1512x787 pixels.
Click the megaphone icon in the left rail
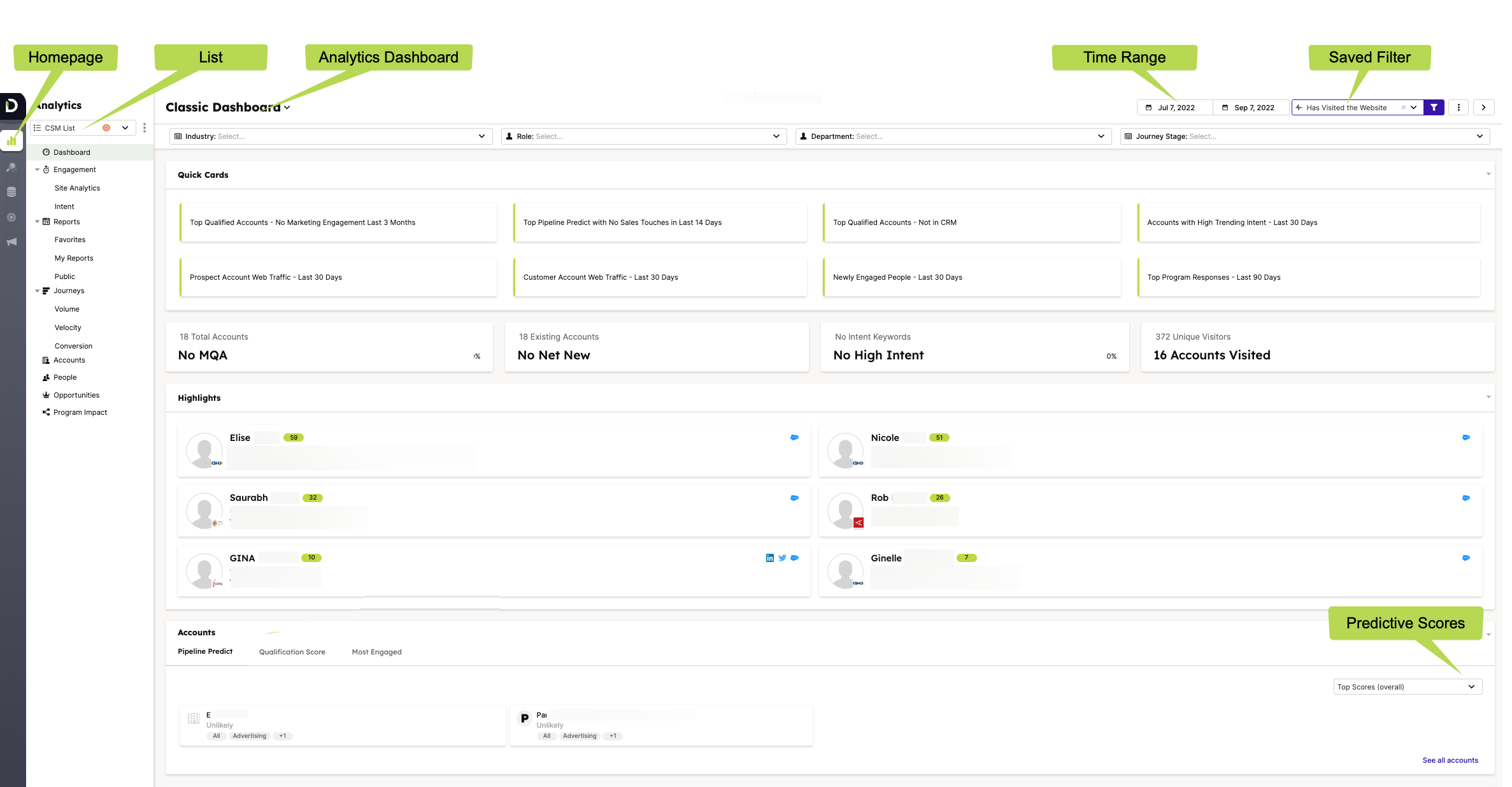[x=11, y=242]
